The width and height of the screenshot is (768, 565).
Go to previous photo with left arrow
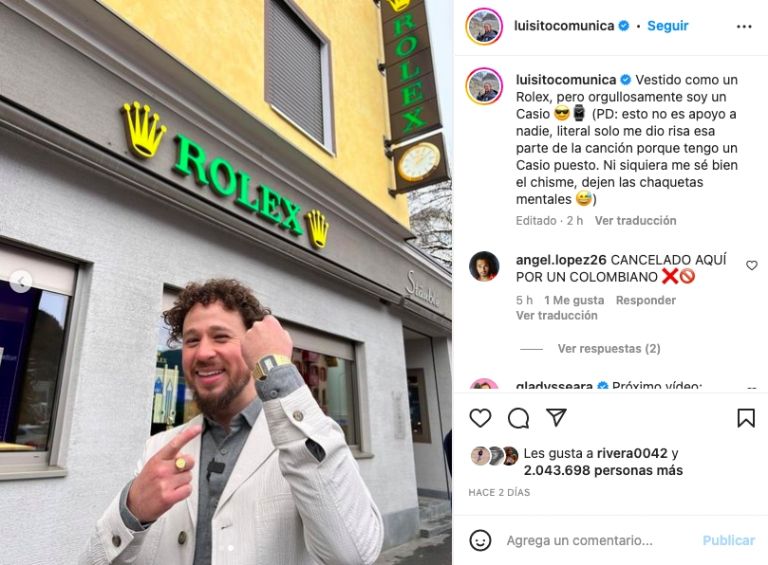tap(21, 282)
